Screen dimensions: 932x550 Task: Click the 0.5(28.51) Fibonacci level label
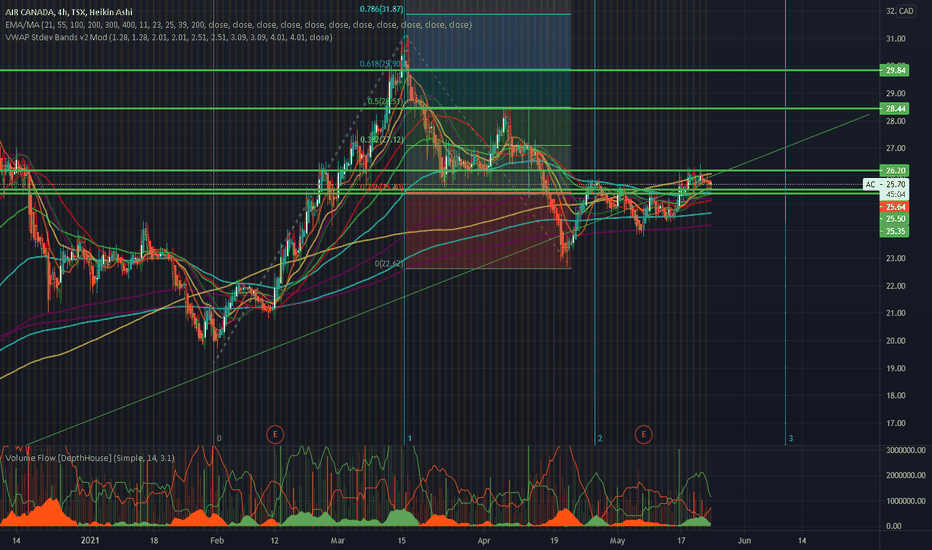[385, 101]
